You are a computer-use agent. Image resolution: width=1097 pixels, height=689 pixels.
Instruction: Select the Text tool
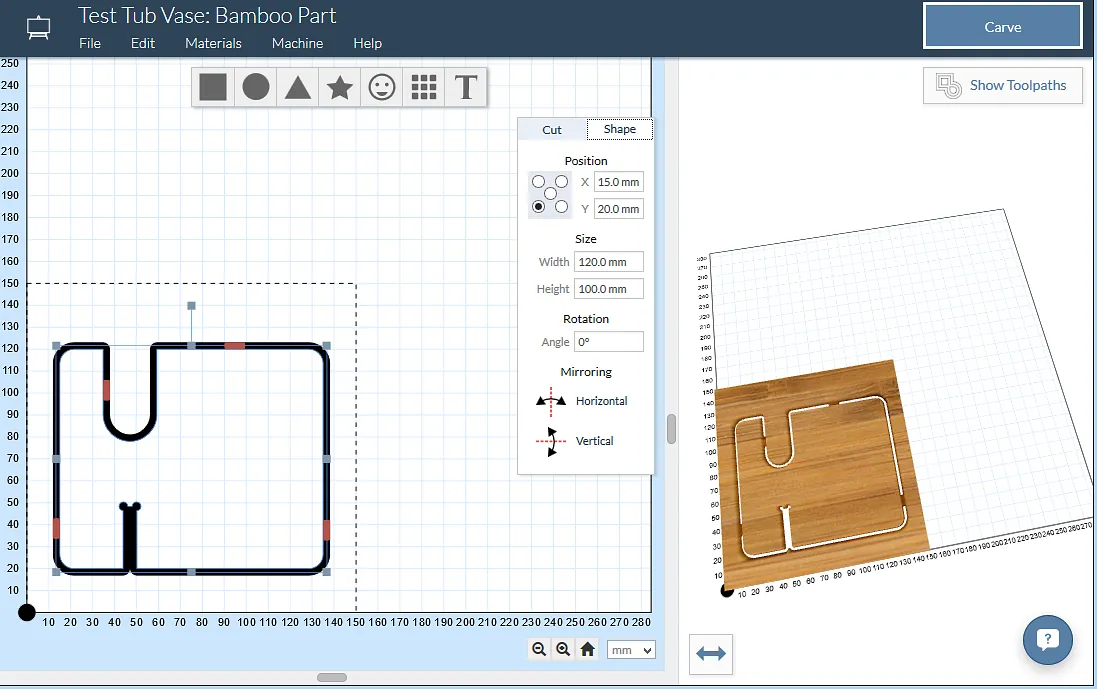pos(465,87)
